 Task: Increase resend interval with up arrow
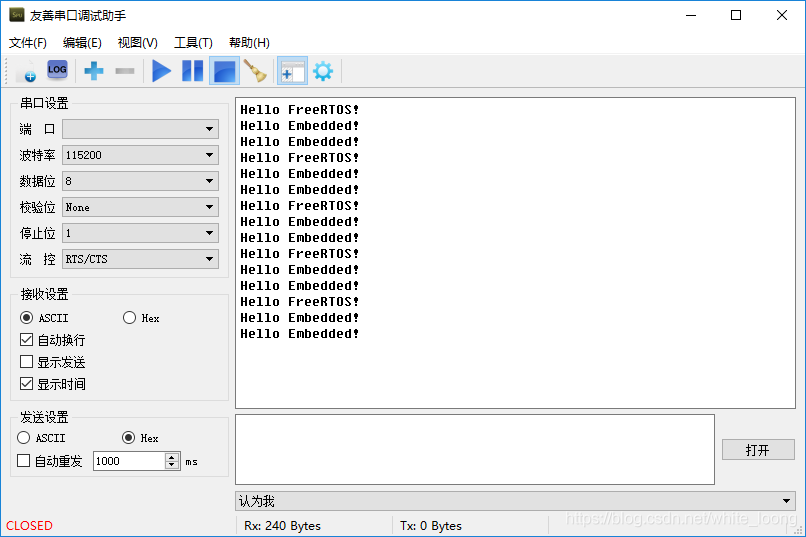click(172, 457)
